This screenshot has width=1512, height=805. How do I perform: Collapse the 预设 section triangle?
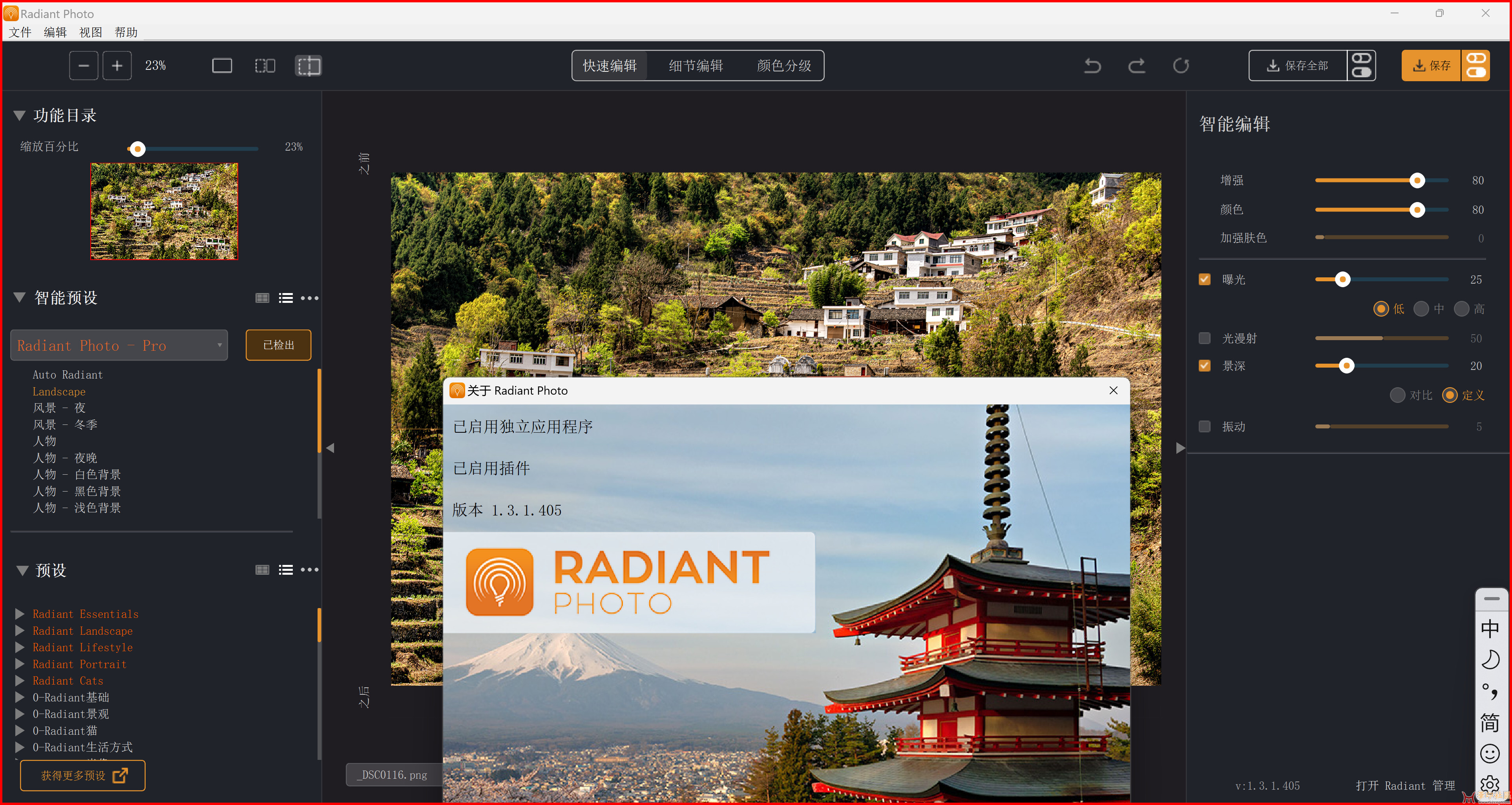[22, 570]
